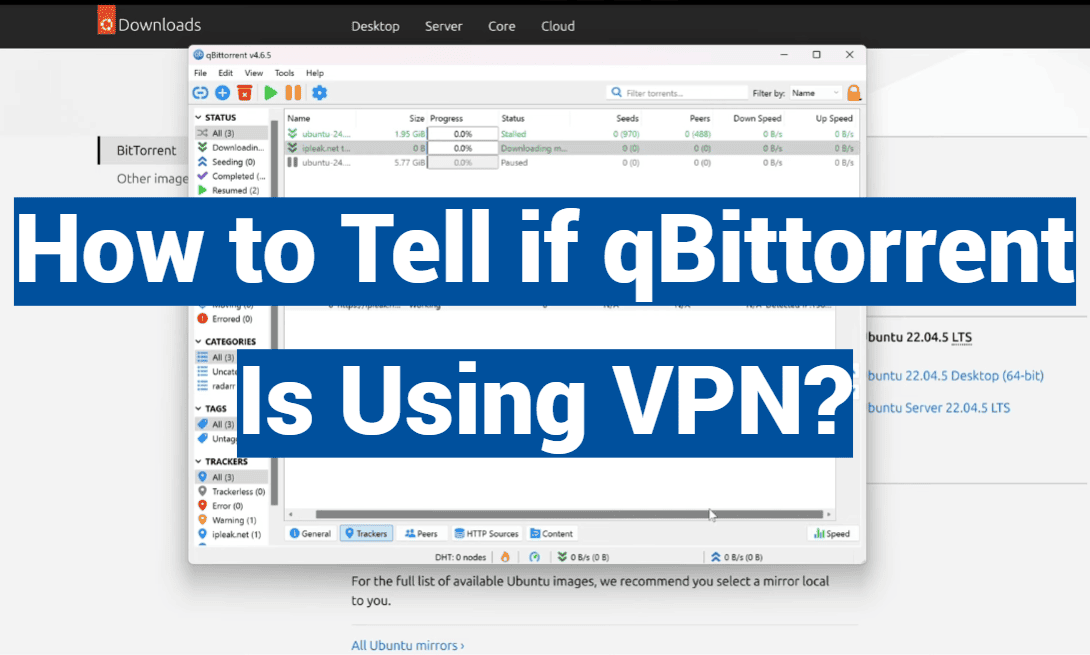Click the orange padlock icon in the toolbar
Image resolution: width=1090 pixels, height=655 pixels.
(856, 92)
